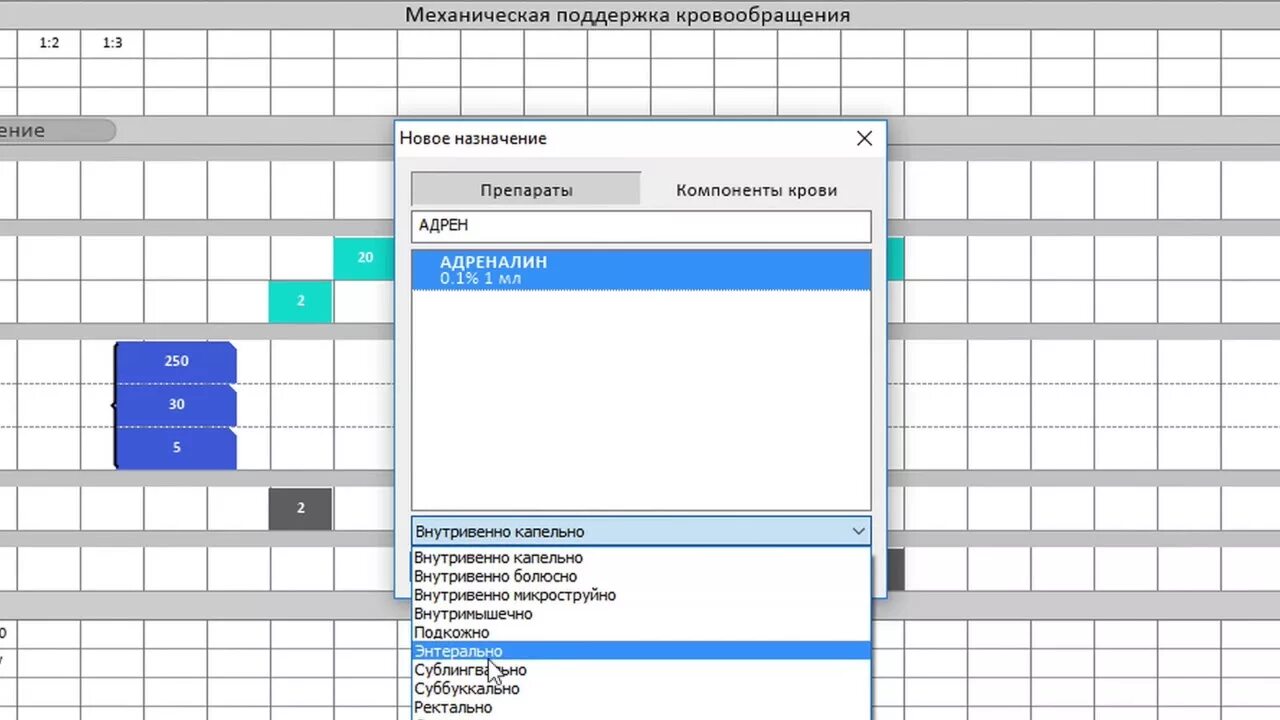Select Внутривенно капельно from the list
Screen dimensions: 1280x720
pyautogui.click(x=498, y=557)
